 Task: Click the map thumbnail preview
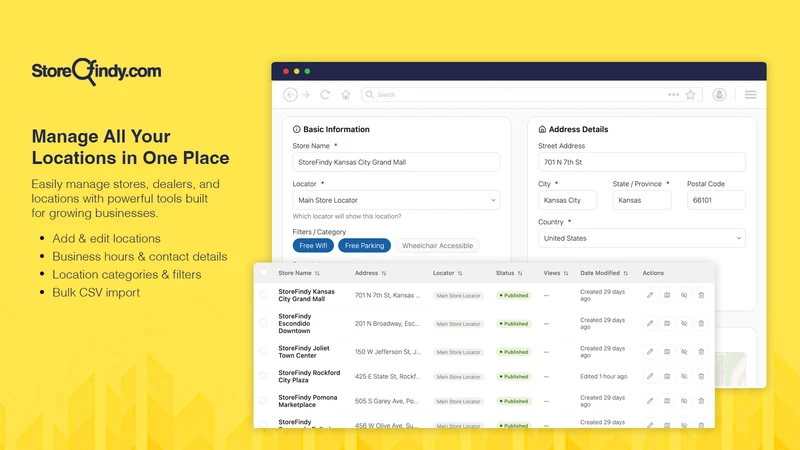click(x=730, y=369)
